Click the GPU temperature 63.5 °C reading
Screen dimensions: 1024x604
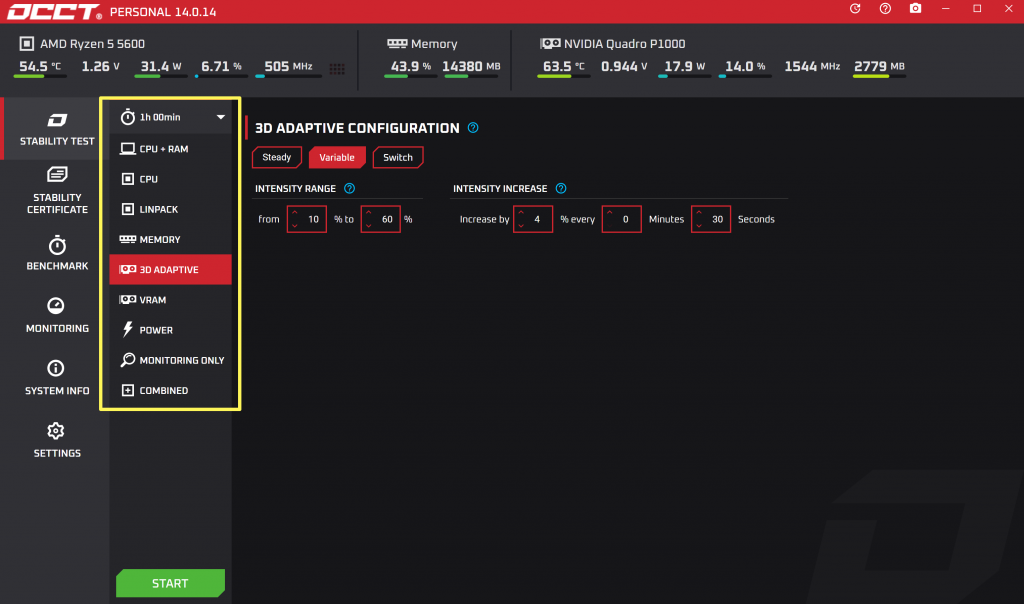564,67
